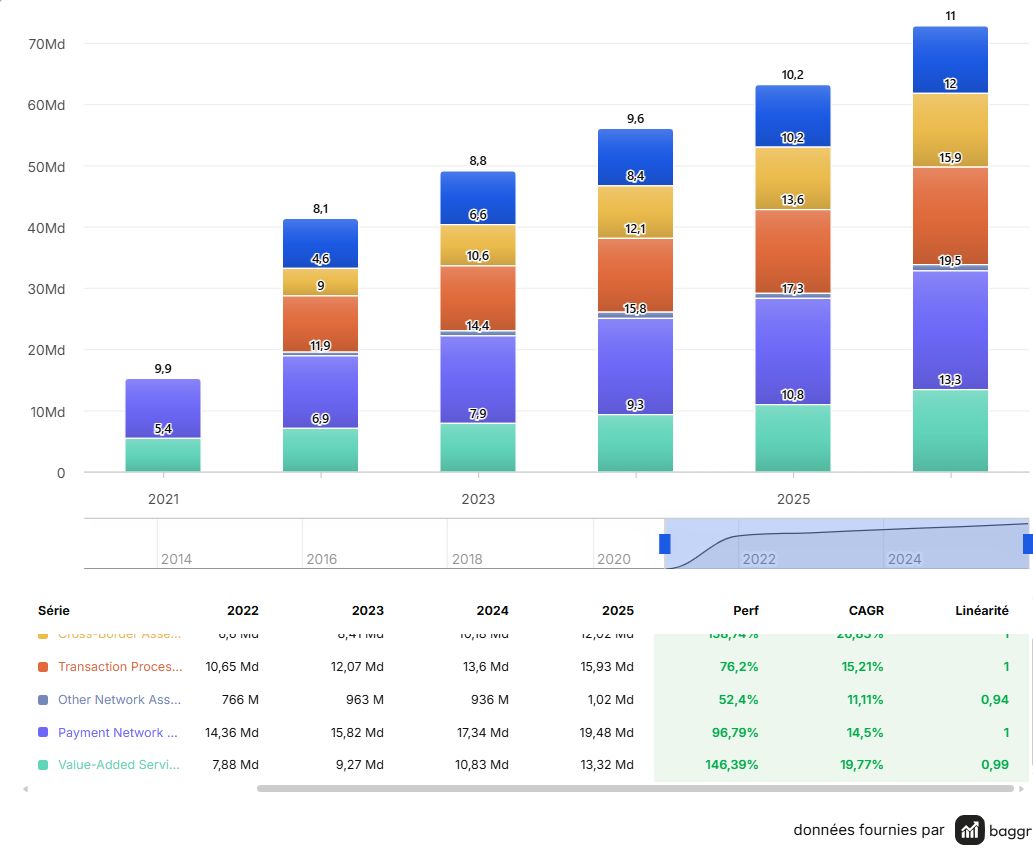This screenshot has height=857, width=1033.
Task: Click the 2025 blue segment labeled 10,2
Action: 793,116
